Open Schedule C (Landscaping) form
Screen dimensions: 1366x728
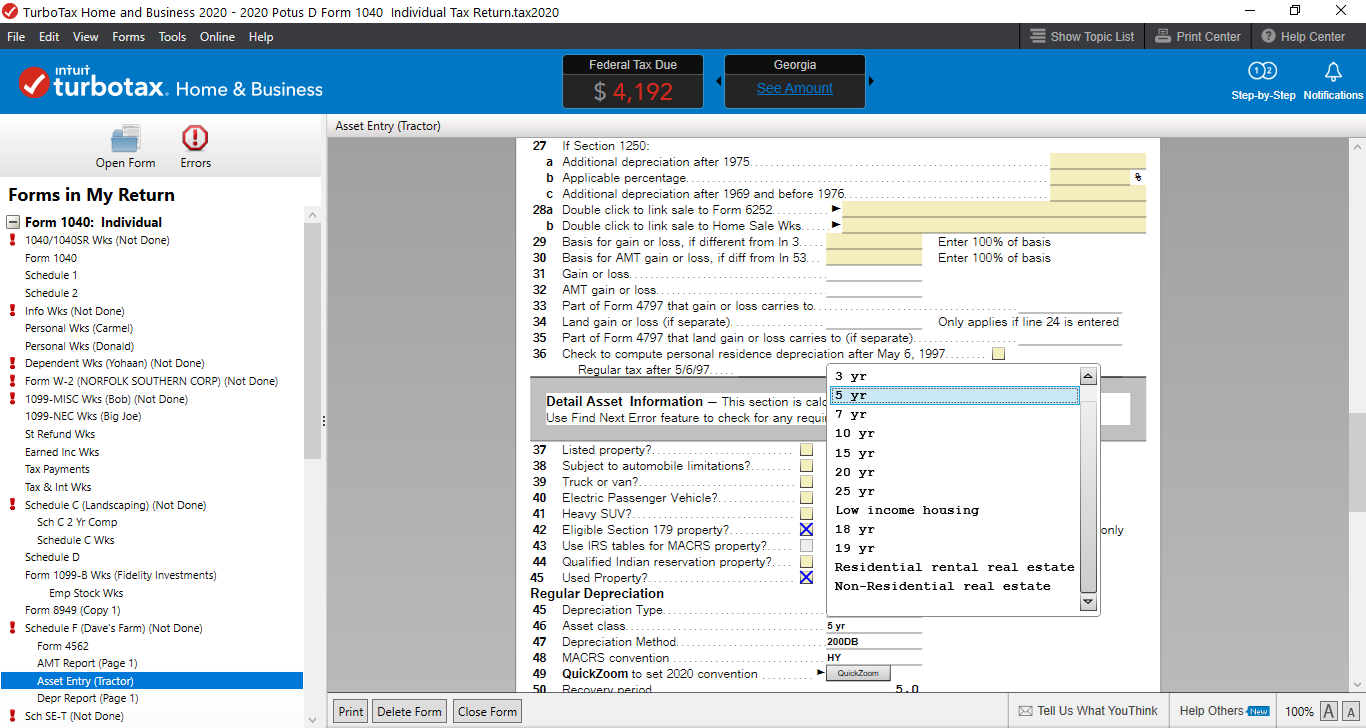coord(115,505)
